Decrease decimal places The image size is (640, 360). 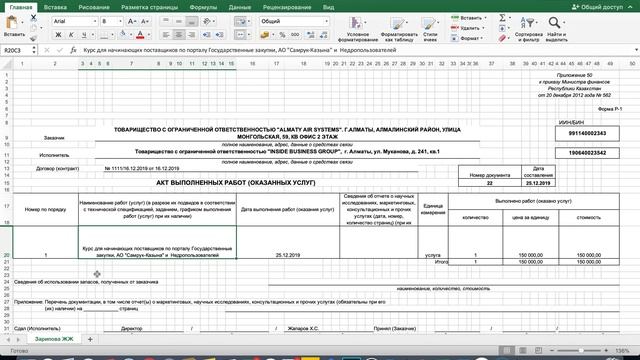[x=324, y=35]
